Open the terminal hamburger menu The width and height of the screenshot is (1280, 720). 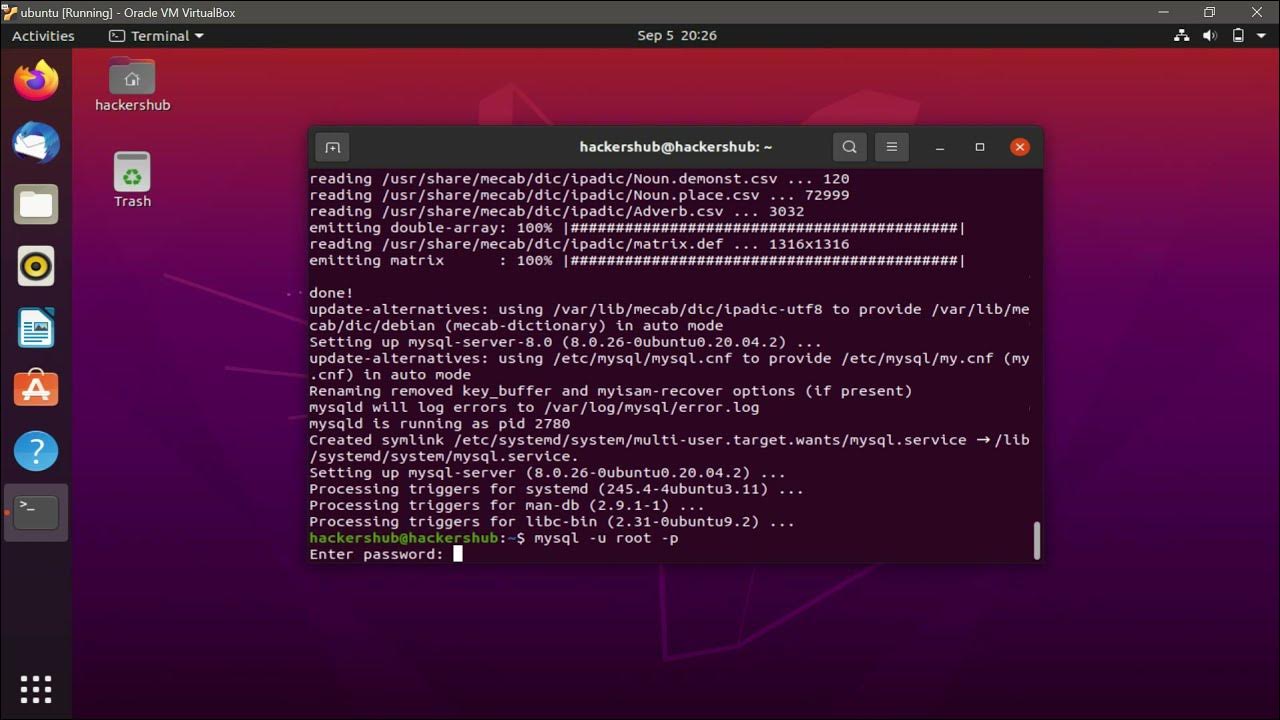tap(892, 147)
